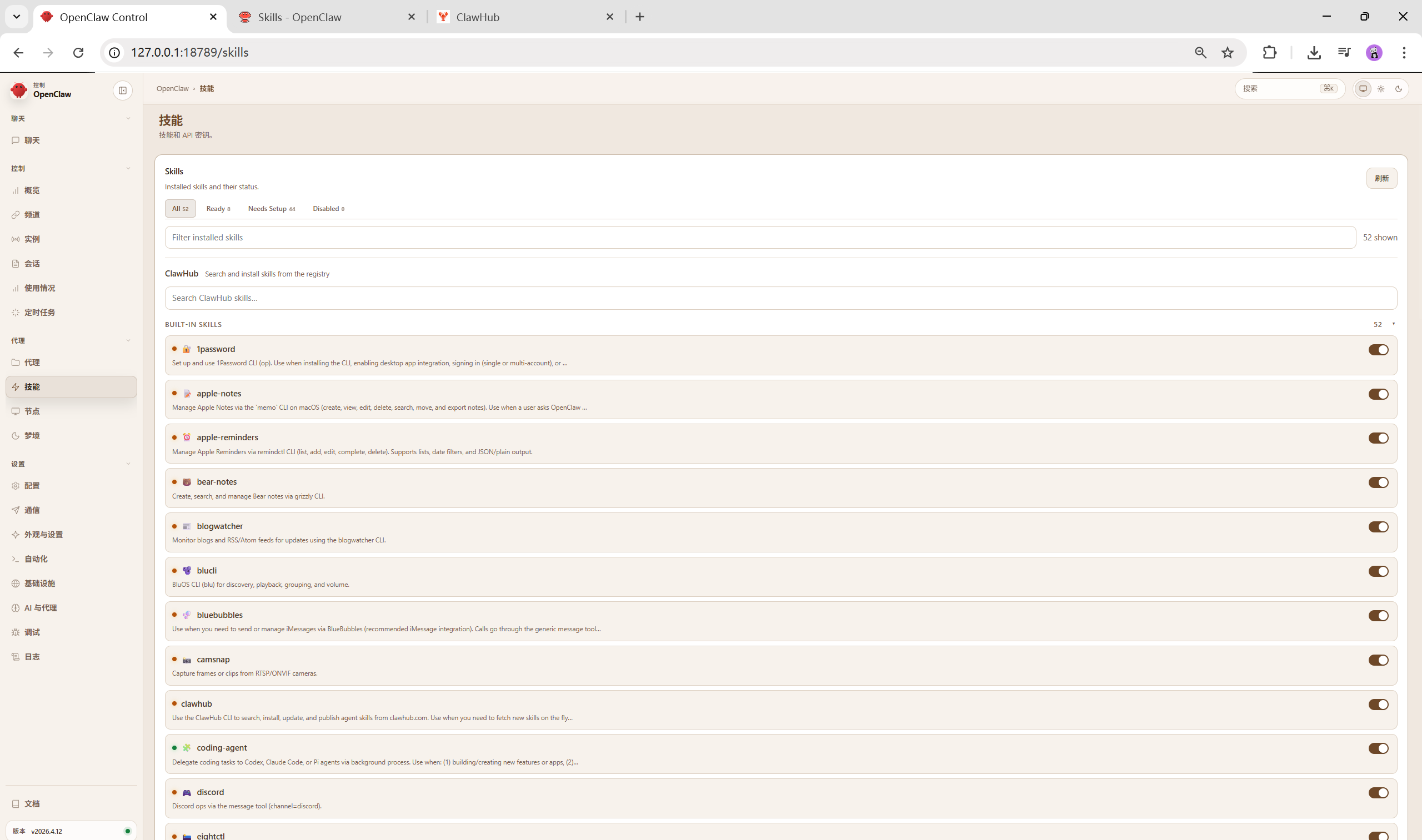Open the 定时任务 sidebar item
Image resolution: width=1422 pixels, height=840 pixels.
click(x=39, y=313)
